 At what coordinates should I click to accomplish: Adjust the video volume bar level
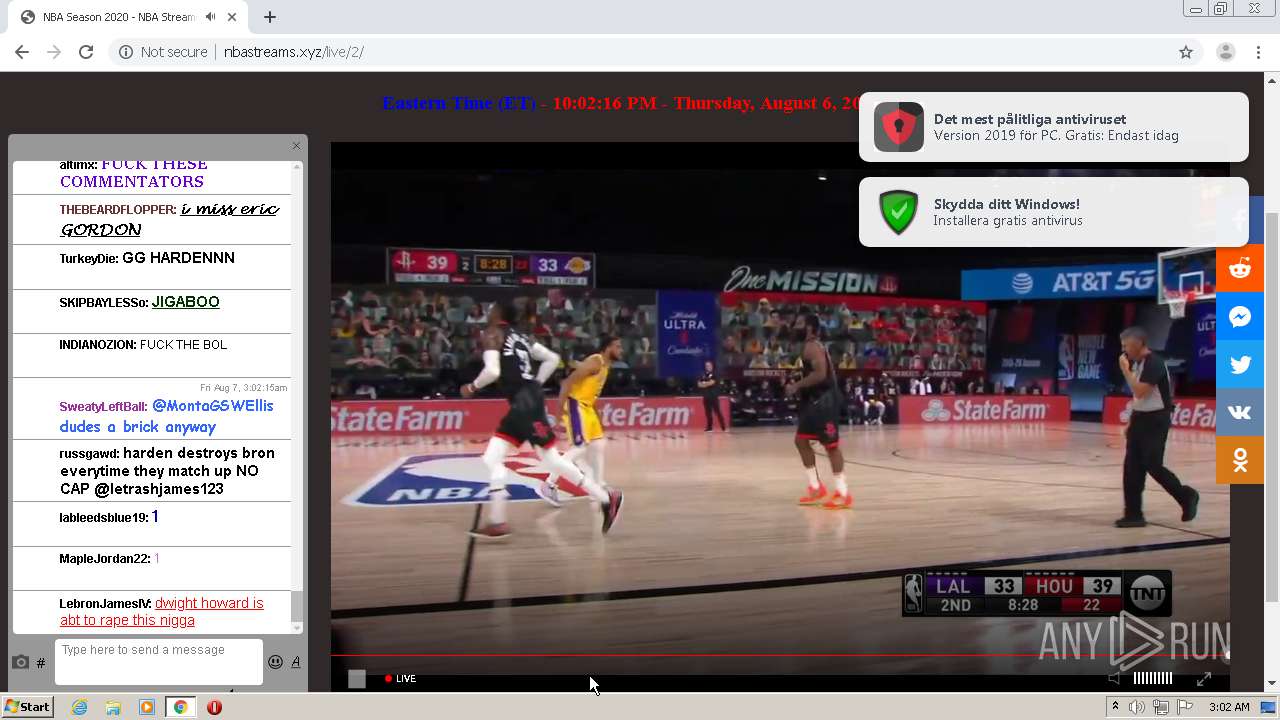pyautogui.click(x=1152, y=678)
